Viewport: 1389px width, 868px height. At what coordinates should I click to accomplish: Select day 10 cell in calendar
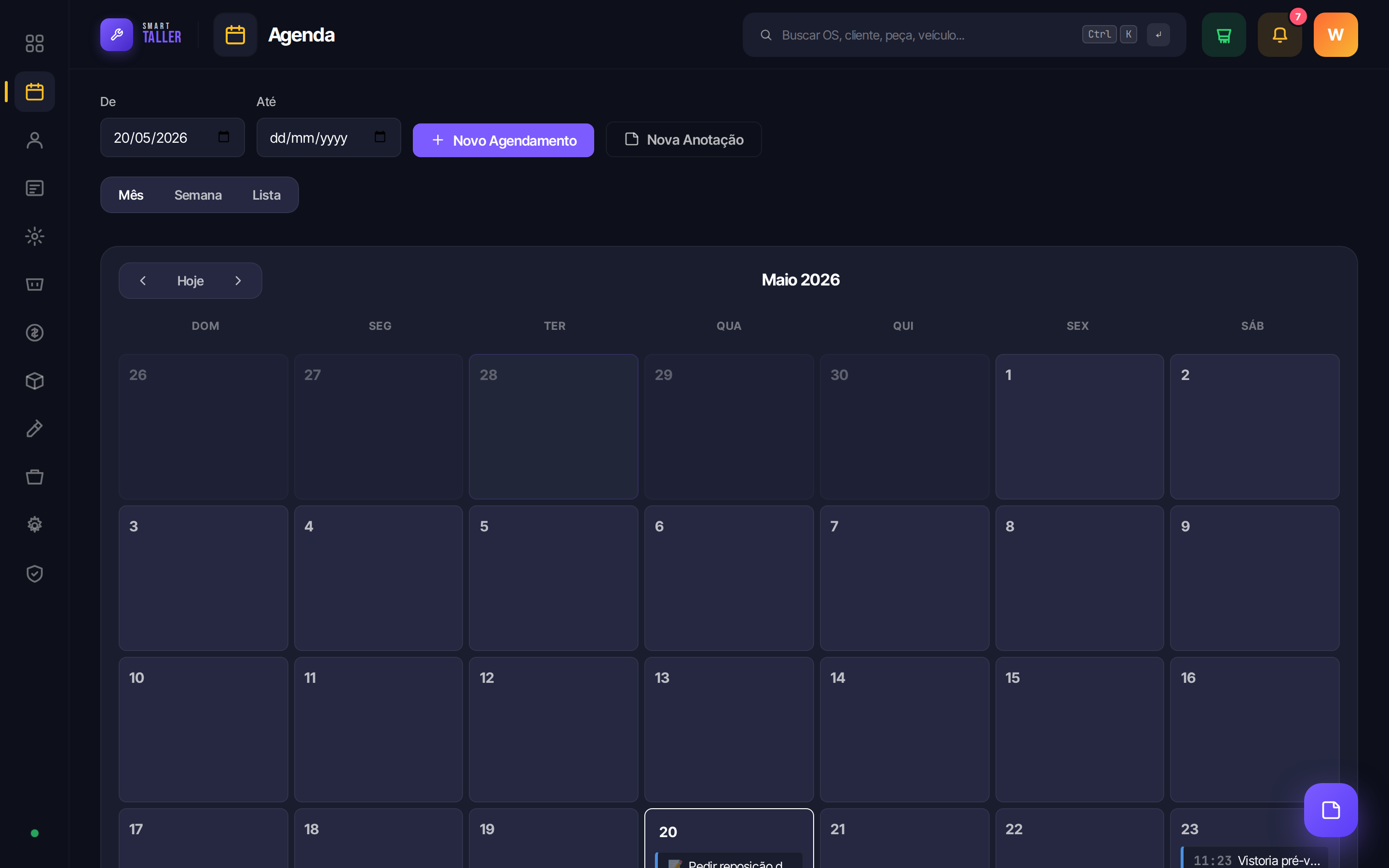pyautogui.click(x=203, y=730)
